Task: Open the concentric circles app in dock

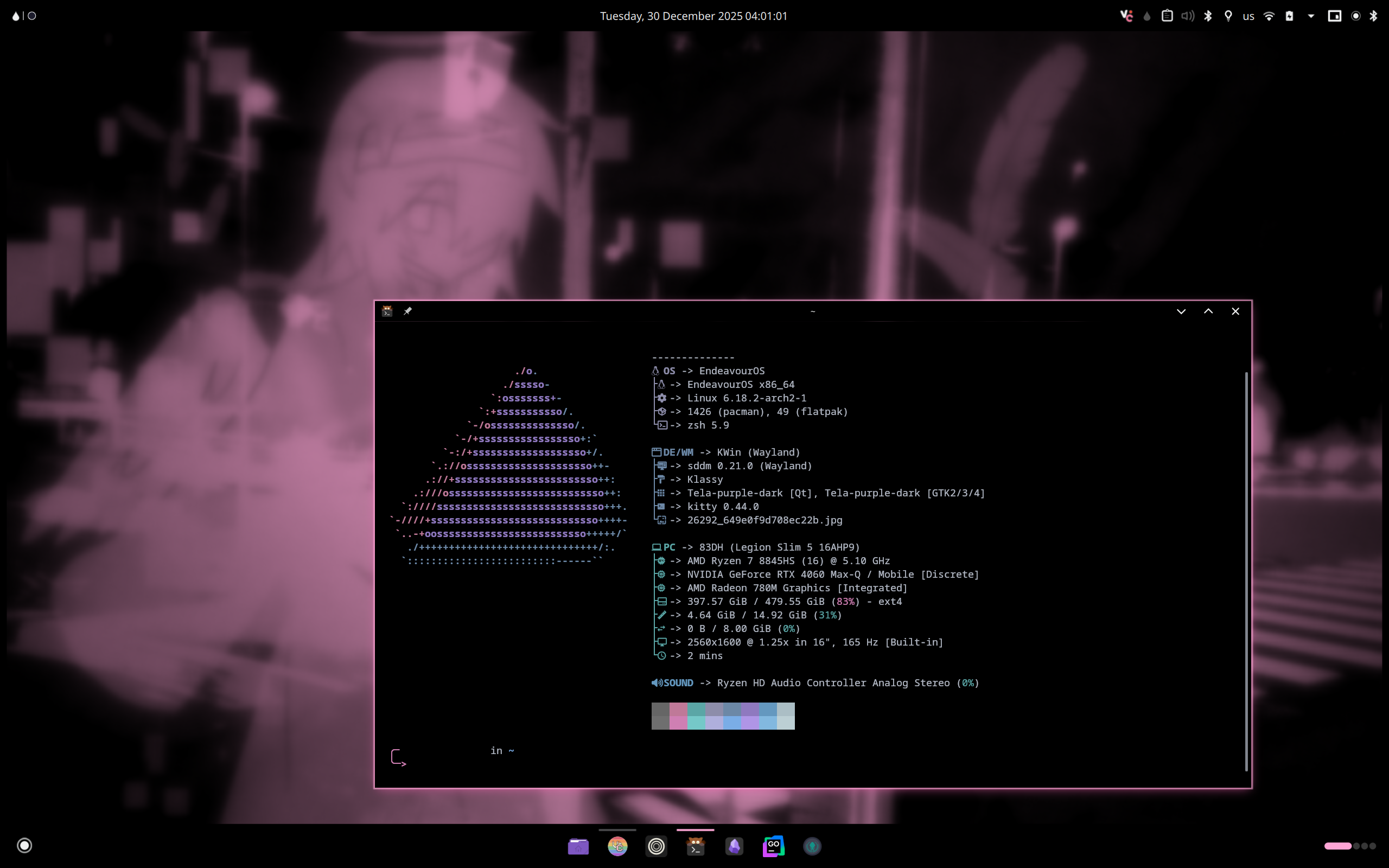Action: (x=656, y=846)
